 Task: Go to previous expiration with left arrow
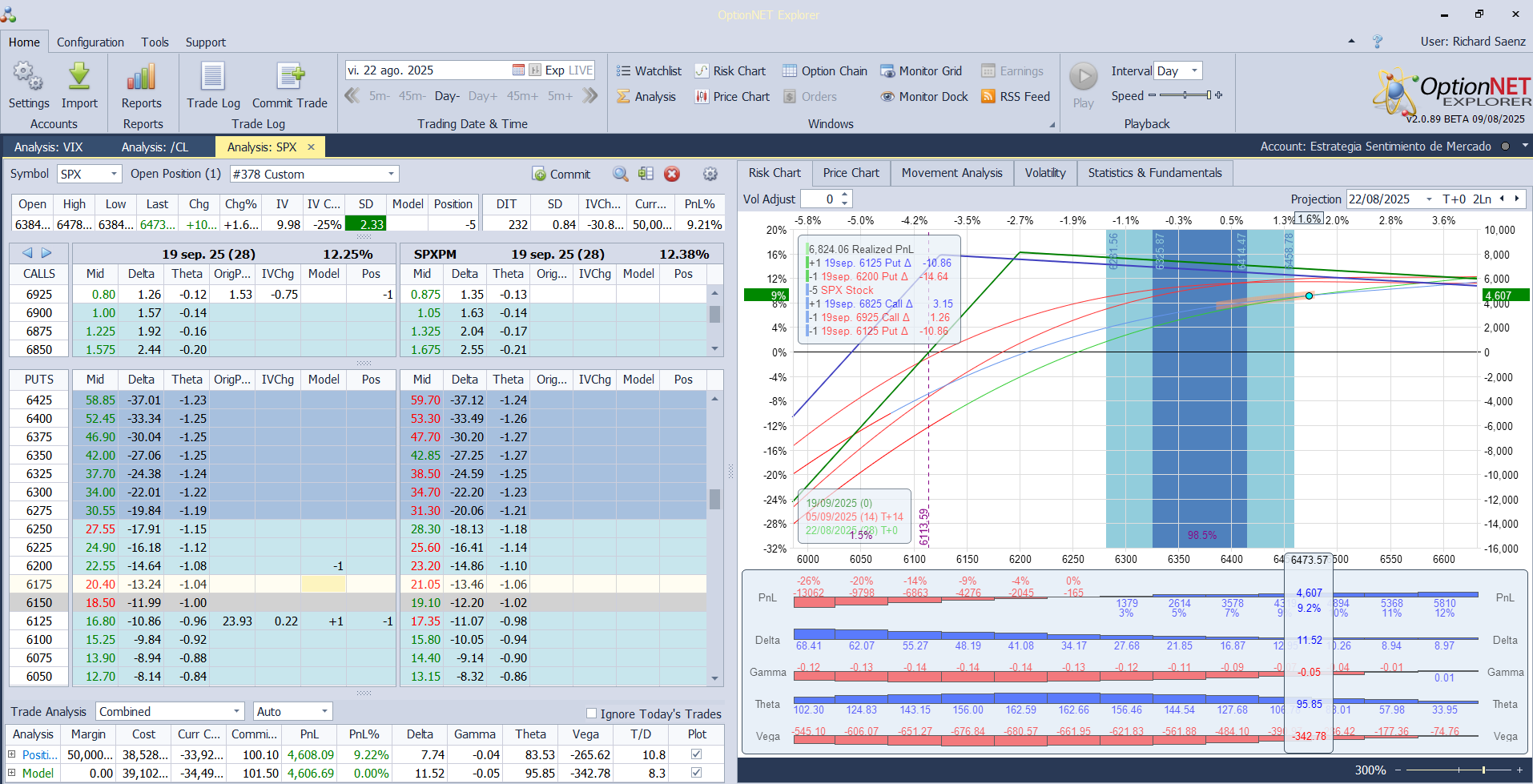click(x=27, y=253)
